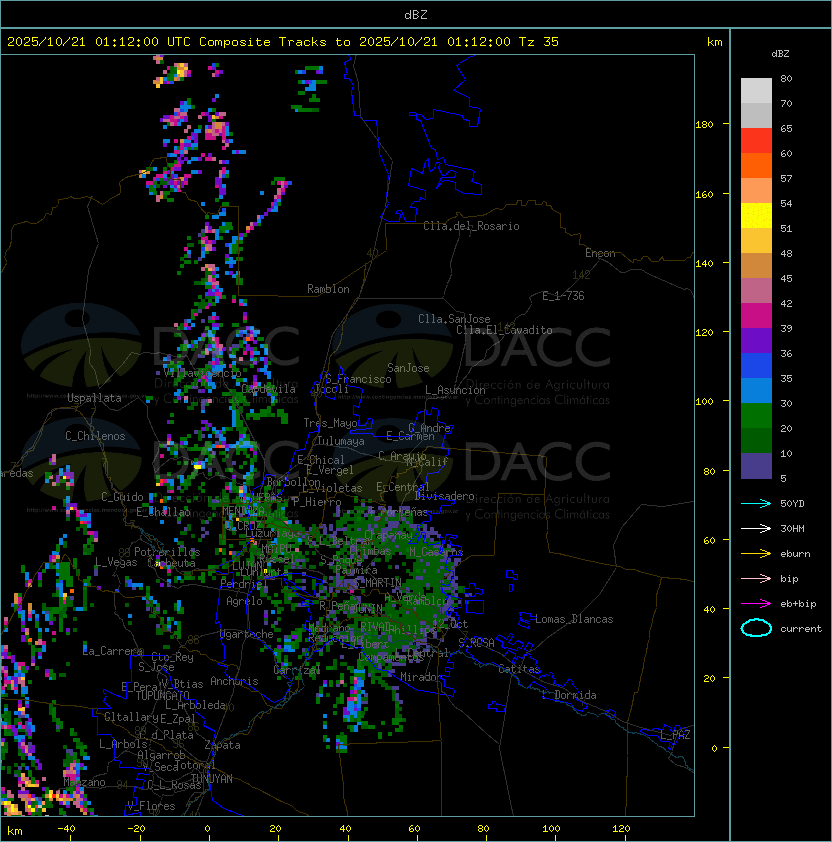Click the Composite Tracks timestamp header text
This screenshot has width=832, height=842.
pyautogui.click(x=283, y=42)
